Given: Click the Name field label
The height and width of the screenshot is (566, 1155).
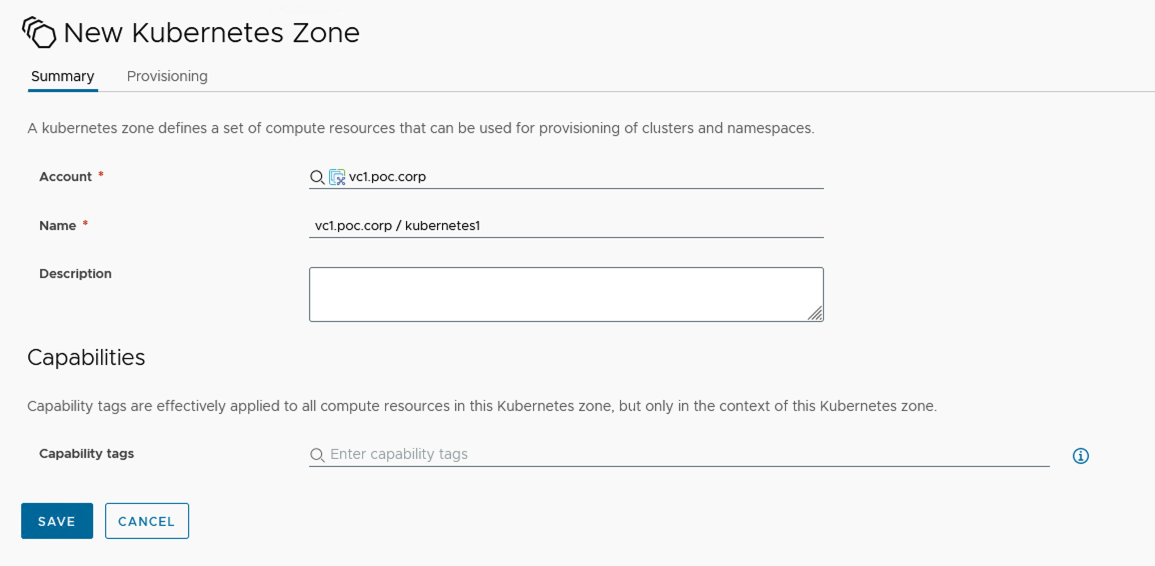Looking at the screenshot, I should 58,226.
